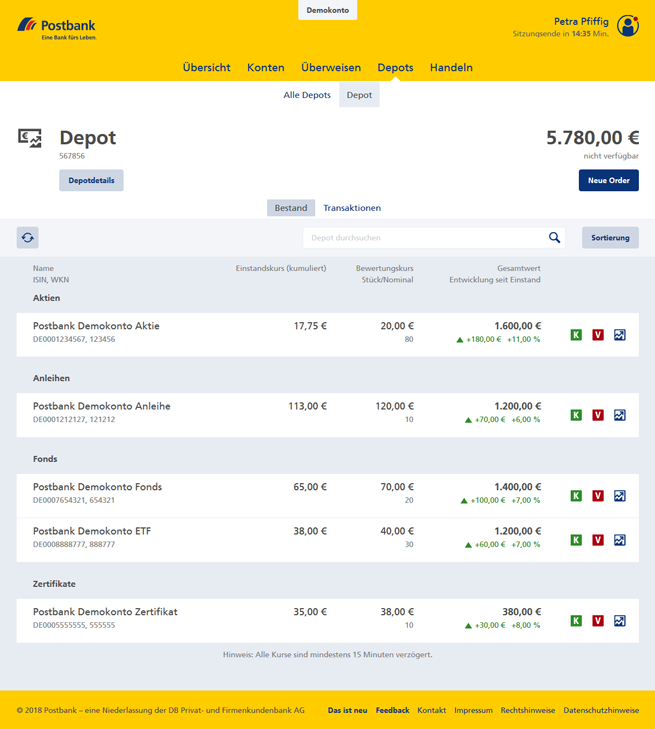Open the Impressum footer link

point(473,710)
